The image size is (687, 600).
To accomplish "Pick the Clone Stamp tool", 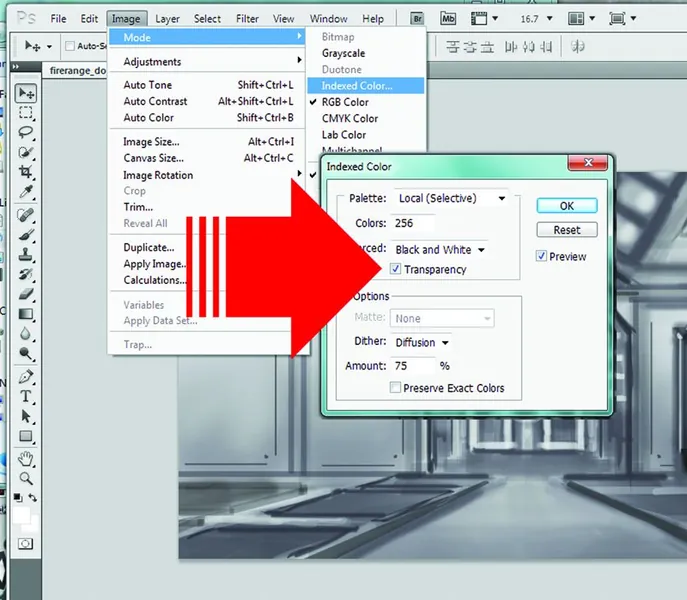I will pos(26,255).
